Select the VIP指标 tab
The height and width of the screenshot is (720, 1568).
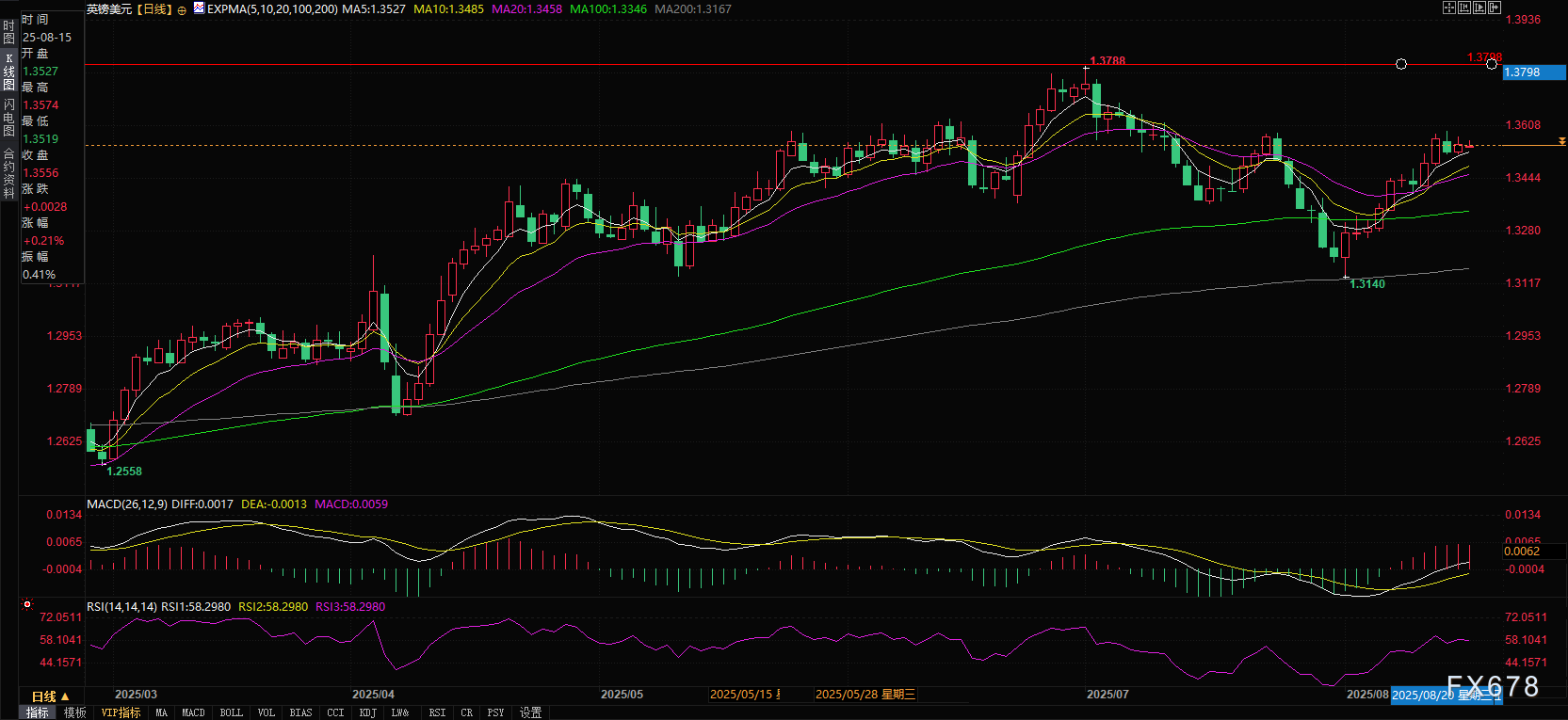[x=121, y=713]
